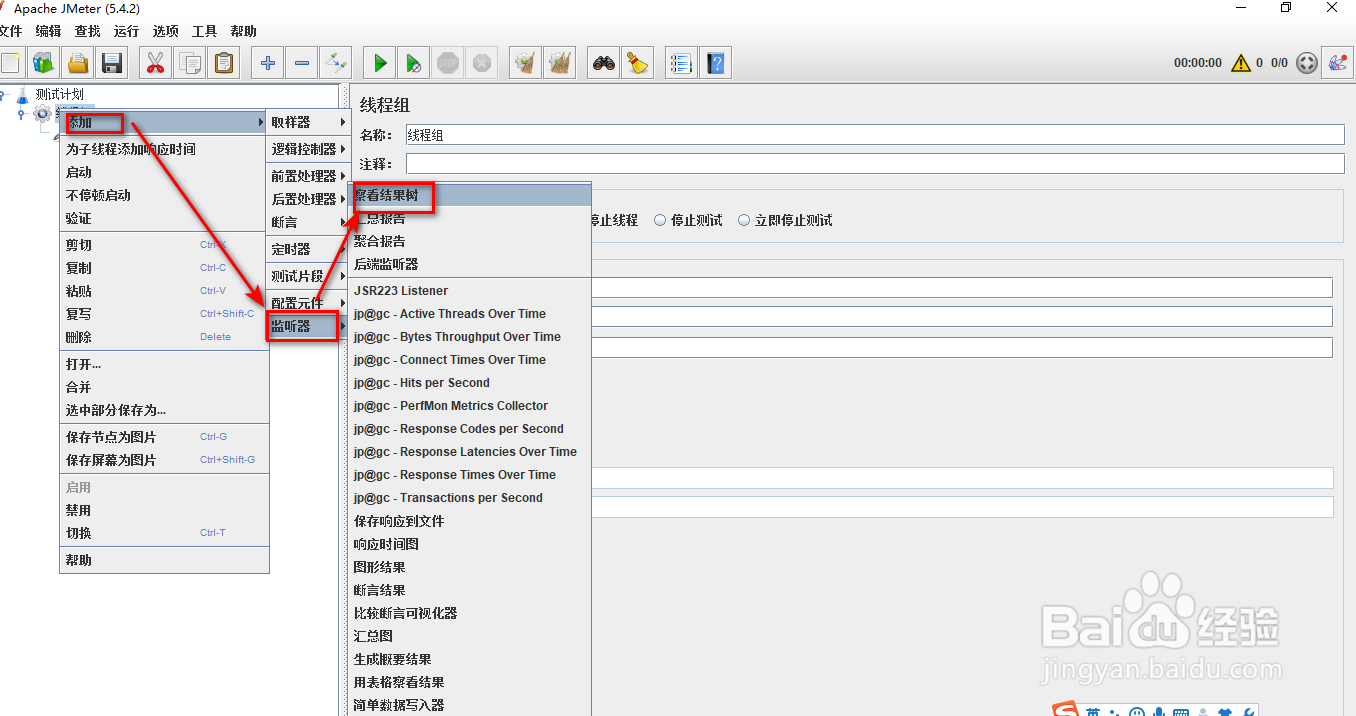Open Help book question mark icon

coord(715,63)
